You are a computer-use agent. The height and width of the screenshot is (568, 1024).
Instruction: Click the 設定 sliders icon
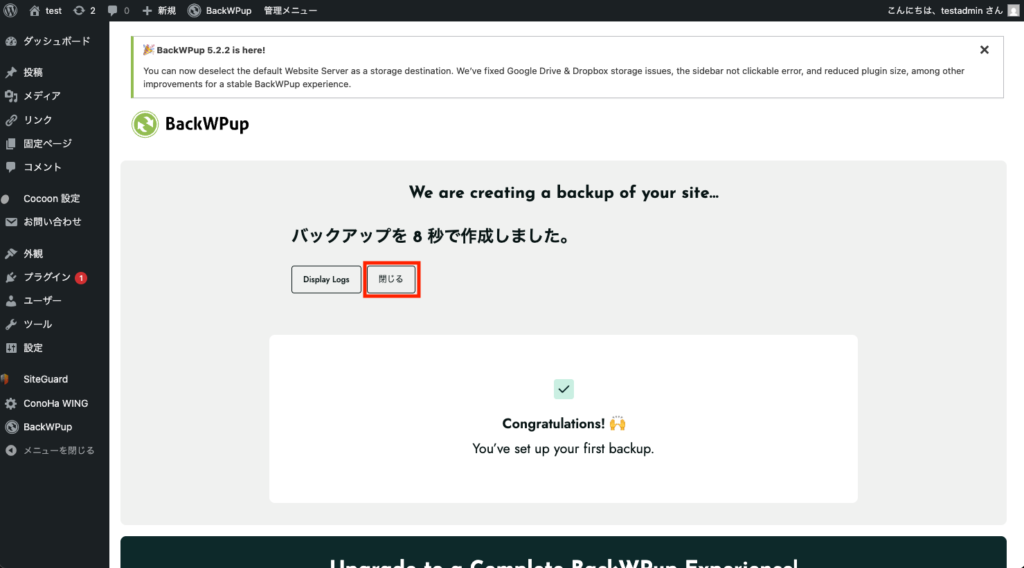[11, 348]
